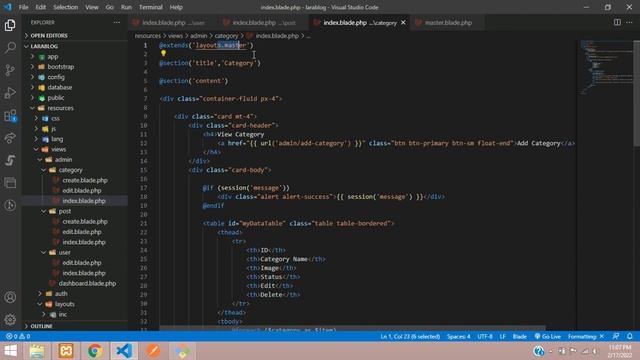Image resolution: width=640 pixels, height=360 pixels.
Task: Click the Formatting status bar item
Action: pyautogui.click(x=586, y=336)
